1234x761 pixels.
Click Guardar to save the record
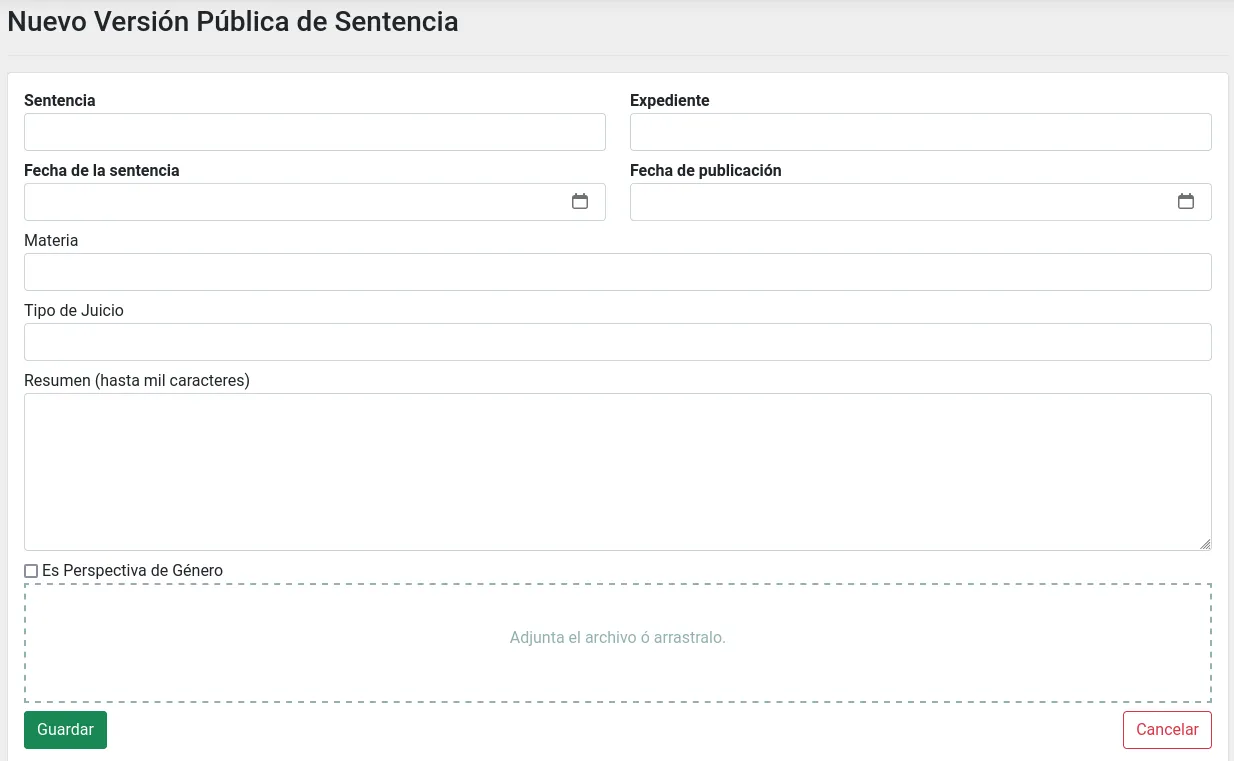click(x=65, y=729)
